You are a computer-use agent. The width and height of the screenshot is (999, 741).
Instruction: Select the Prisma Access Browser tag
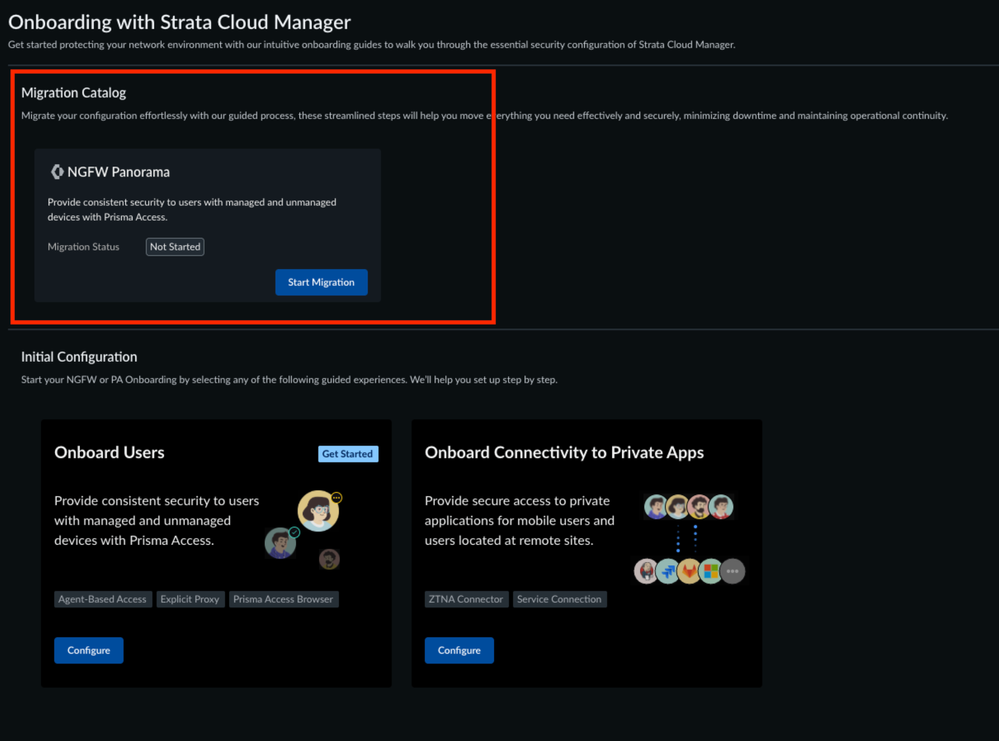click(284, 599)
